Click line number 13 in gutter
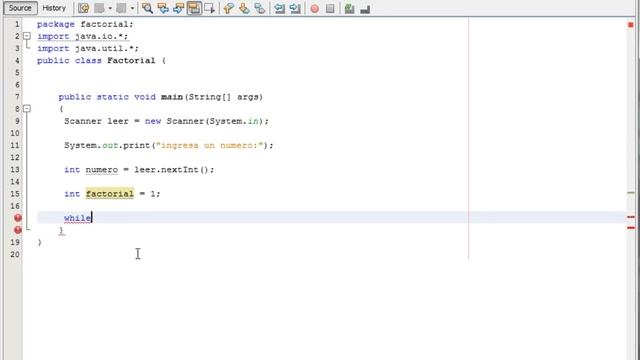Image resolution: width=640 pixels, height=360 pixels. (15, 169)
